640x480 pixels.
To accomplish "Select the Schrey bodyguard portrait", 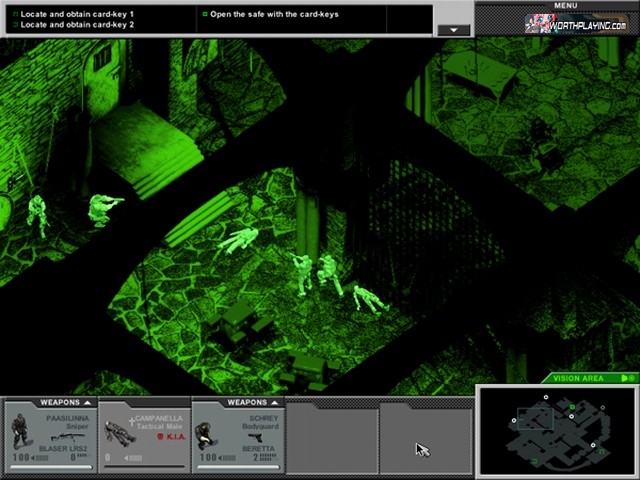I will coord(206,432).
